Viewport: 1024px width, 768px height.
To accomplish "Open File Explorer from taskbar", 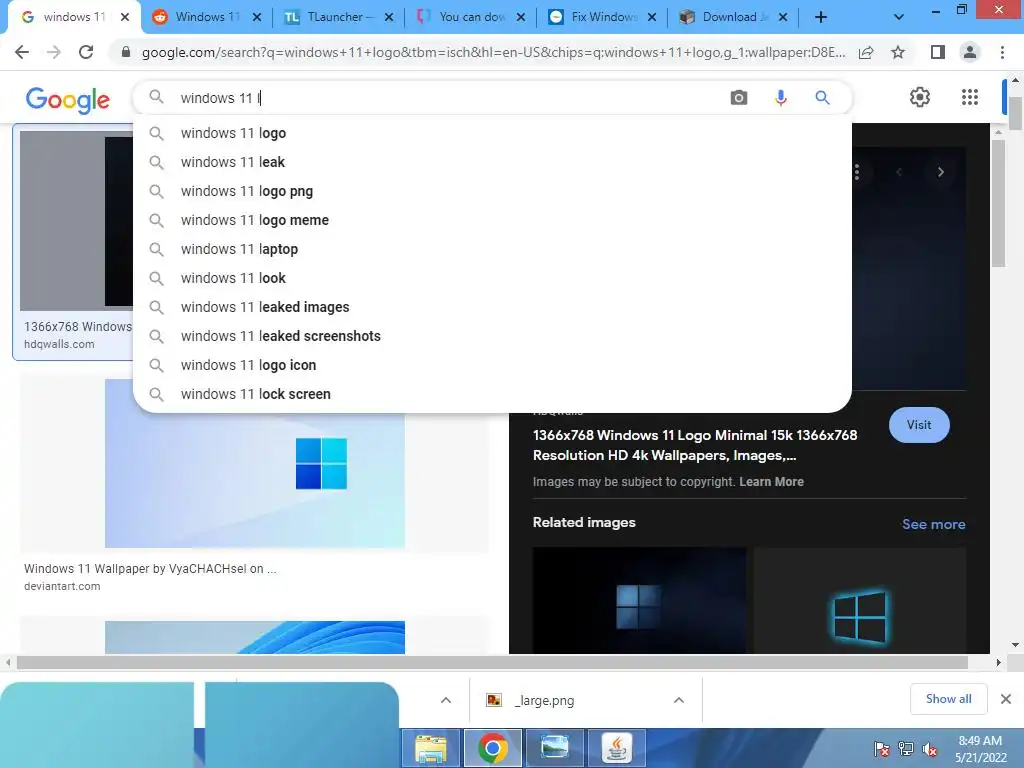I will tap(430, 748).
